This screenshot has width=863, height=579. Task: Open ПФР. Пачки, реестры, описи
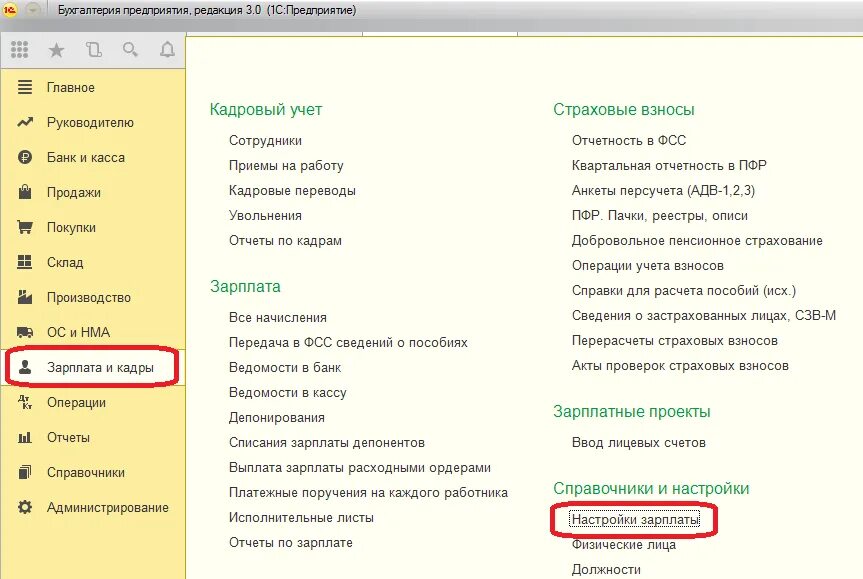tap(659, 216)
